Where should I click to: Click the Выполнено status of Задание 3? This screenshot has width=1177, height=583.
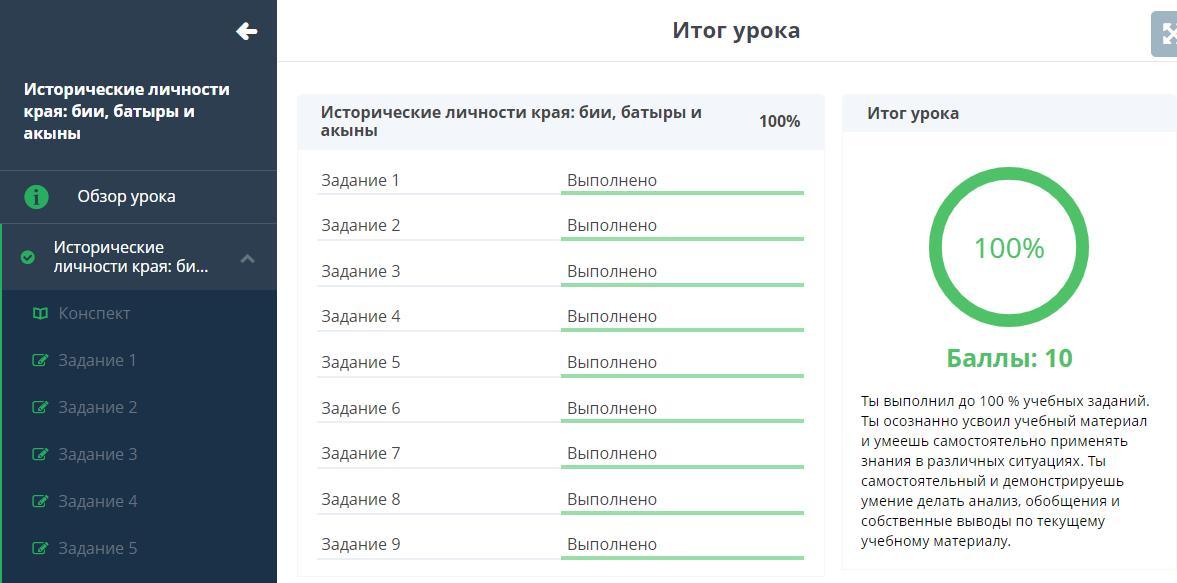612,271
